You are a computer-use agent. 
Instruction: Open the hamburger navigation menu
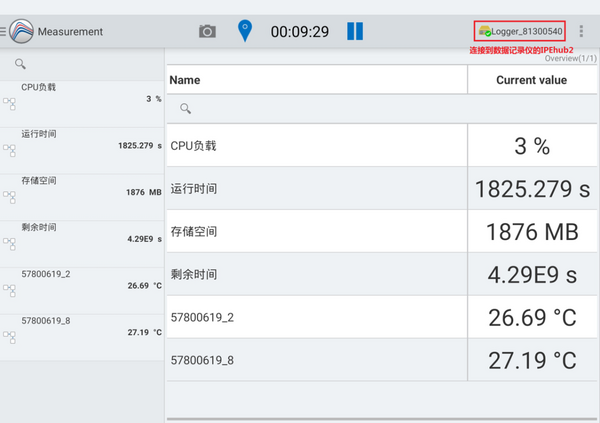3,31
